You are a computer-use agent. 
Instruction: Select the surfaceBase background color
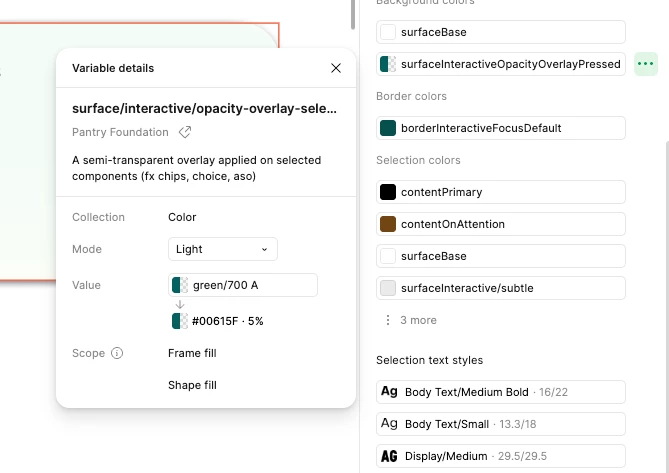coord(500,32)
